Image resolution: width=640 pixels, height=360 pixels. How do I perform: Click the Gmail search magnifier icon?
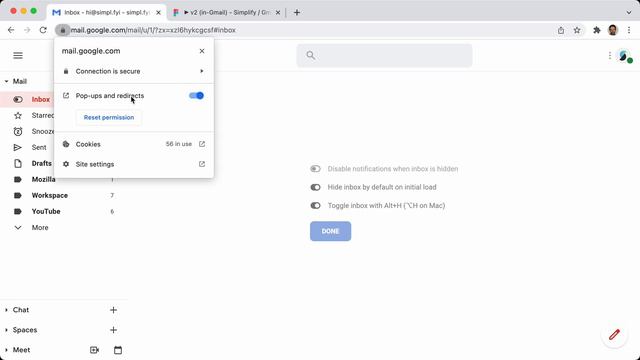pyautogui.click(x=311, y=55)
